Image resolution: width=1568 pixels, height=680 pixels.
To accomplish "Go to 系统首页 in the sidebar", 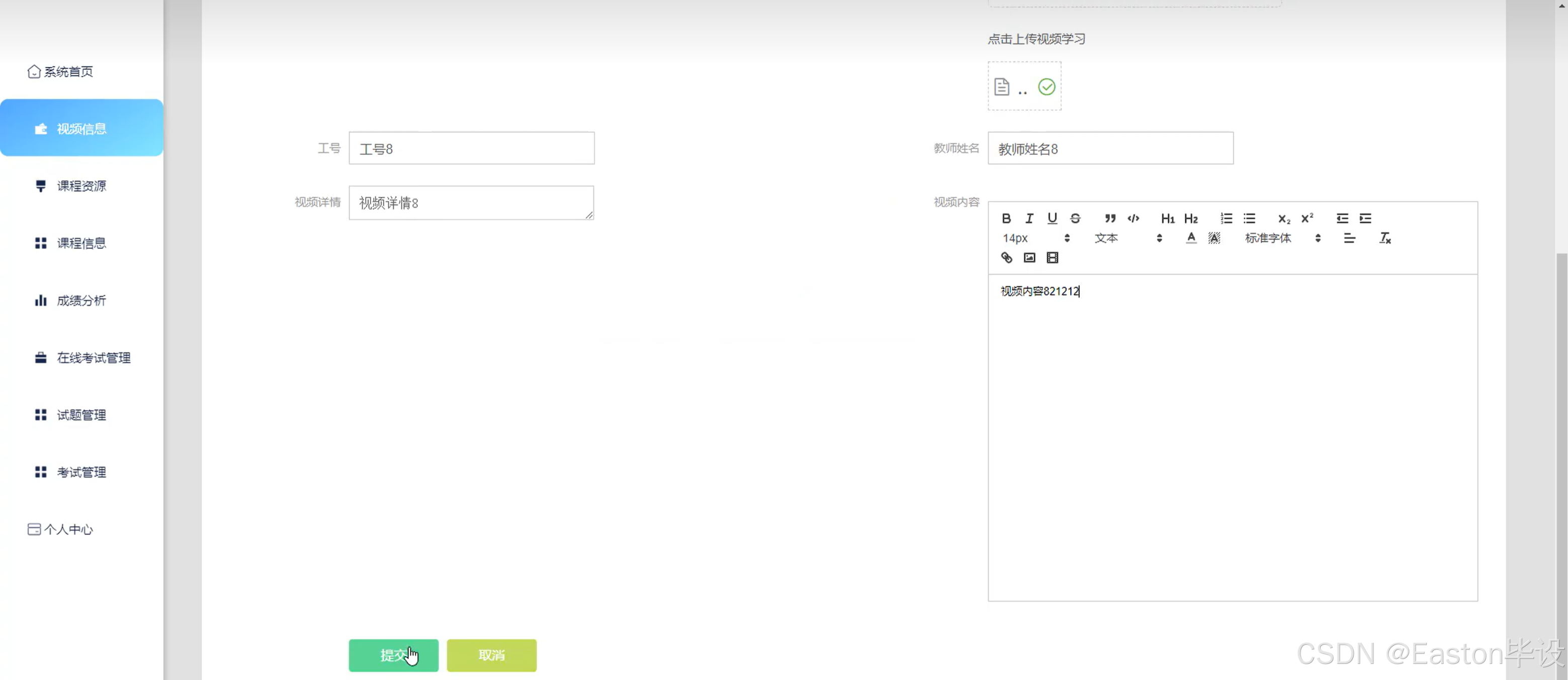I will pyautogui.click(x=60, y=72).
